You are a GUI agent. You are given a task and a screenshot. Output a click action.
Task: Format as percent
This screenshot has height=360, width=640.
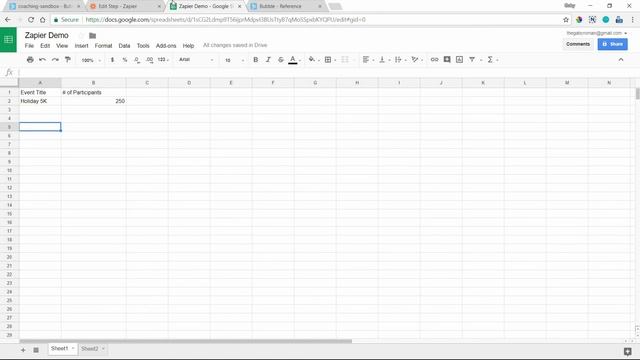[x=125, y=60]
